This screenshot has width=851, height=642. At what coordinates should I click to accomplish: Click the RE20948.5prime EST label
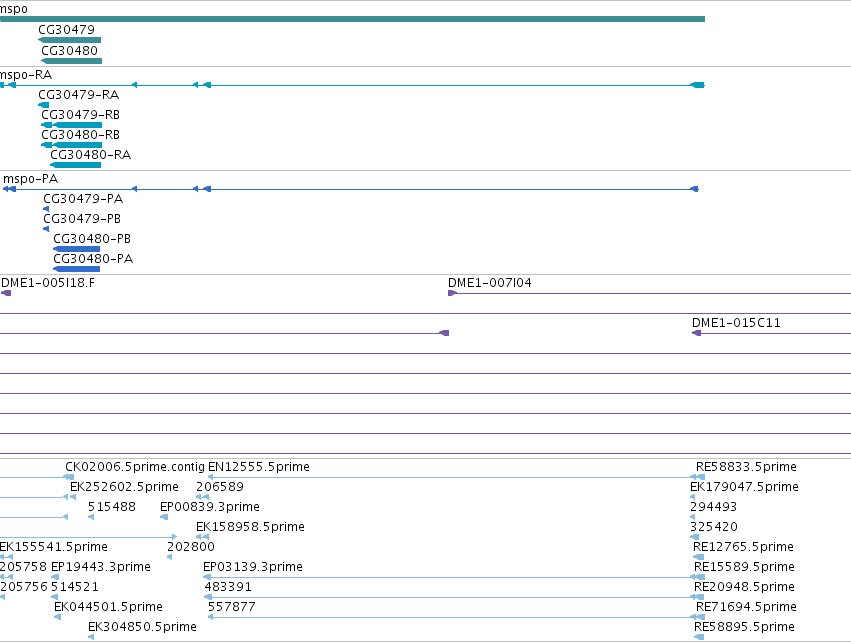pyautogui.click(x=745, y=588)
